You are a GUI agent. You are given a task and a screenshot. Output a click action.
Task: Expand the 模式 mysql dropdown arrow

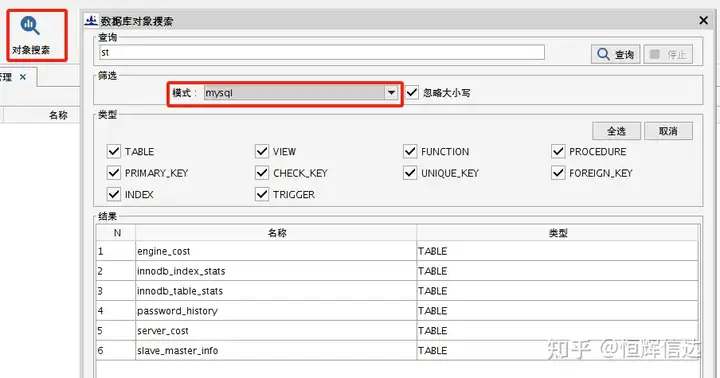click(391, 92)
